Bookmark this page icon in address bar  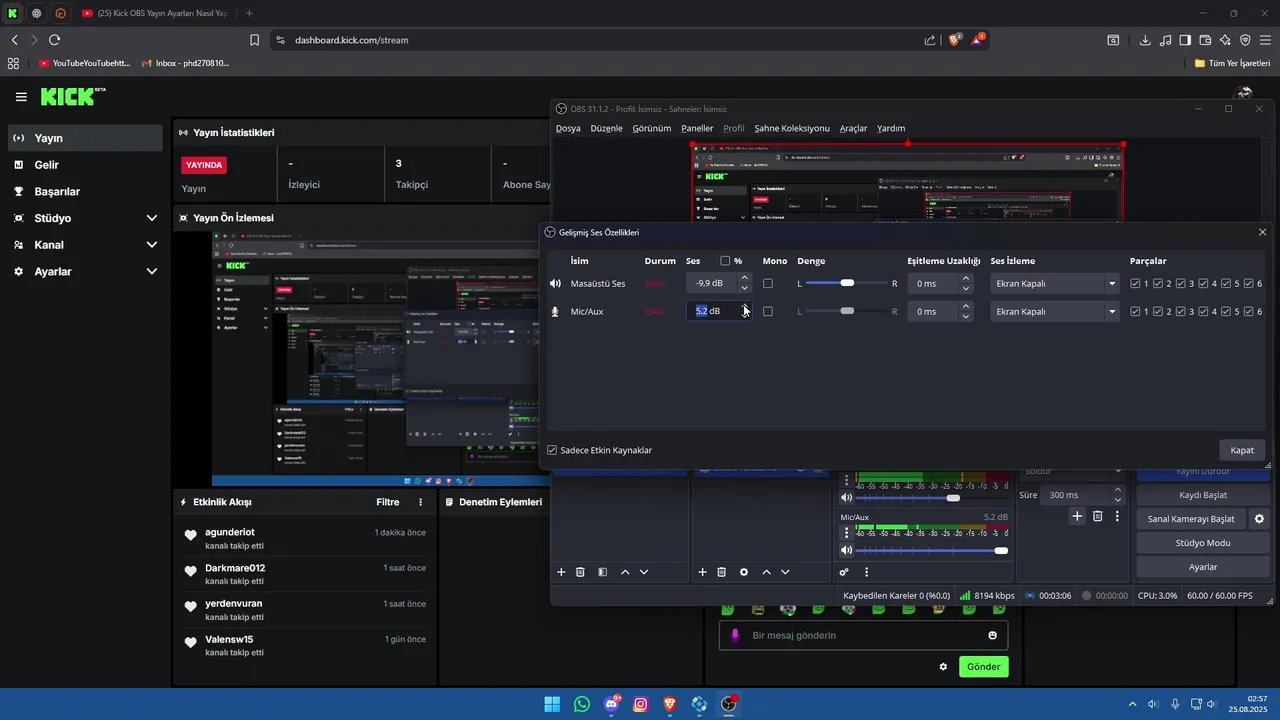tap(254, 40)
